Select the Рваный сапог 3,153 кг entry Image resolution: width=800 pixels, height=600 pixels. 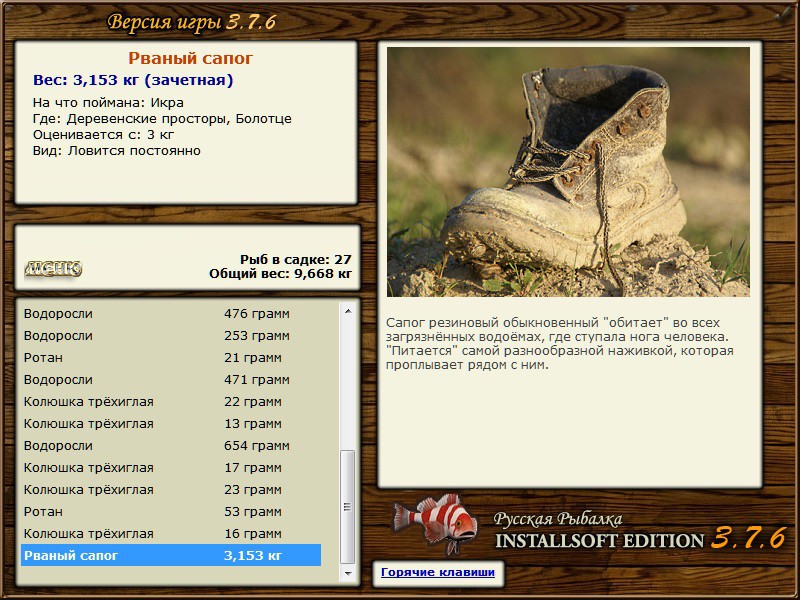(171, 555)
